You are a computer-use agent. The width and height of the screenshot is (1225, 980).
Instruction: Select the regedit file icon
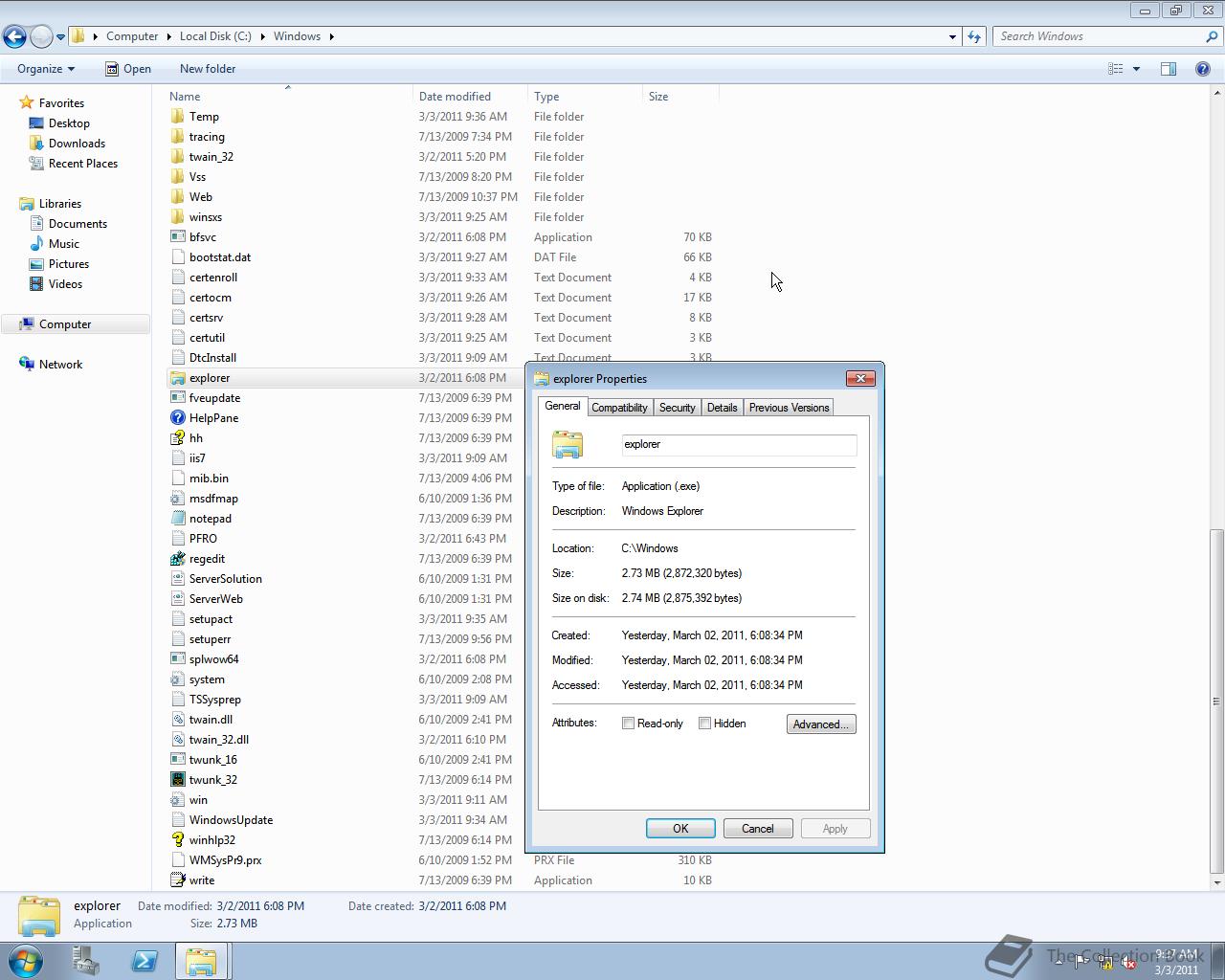177,559
